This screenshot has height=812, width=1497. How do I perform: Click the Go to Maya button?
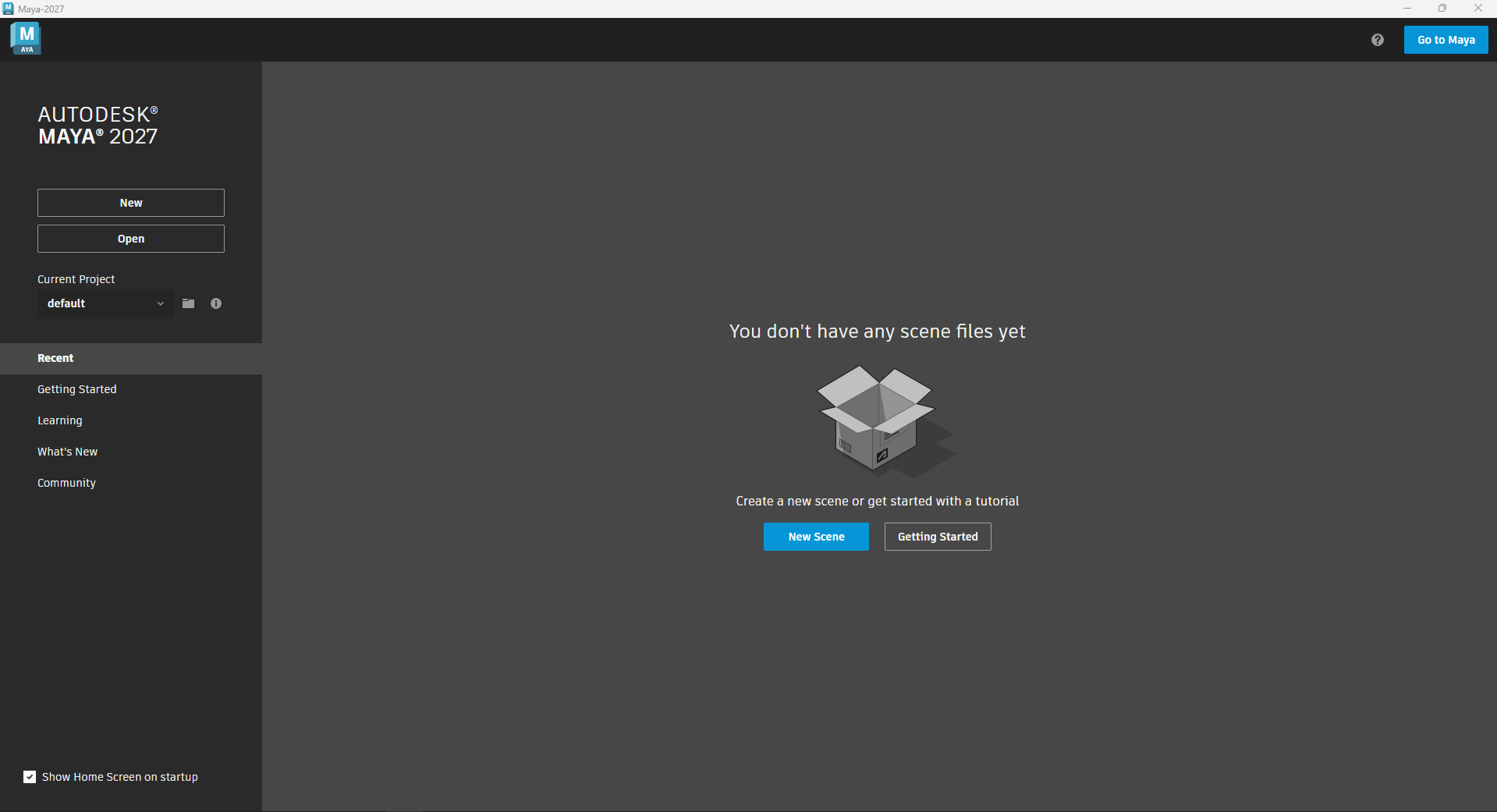(1446, 40)
